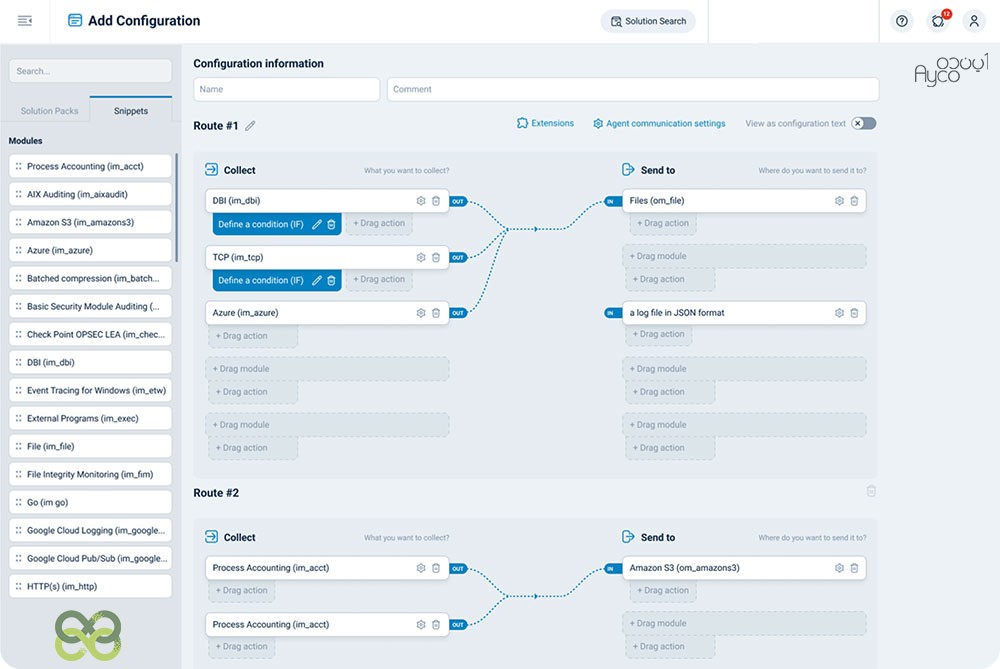Open the help question mark icon
Image resolution: width=1000 pixels, height=669 pixels.
pyautogui.click(x=902, y=21)
